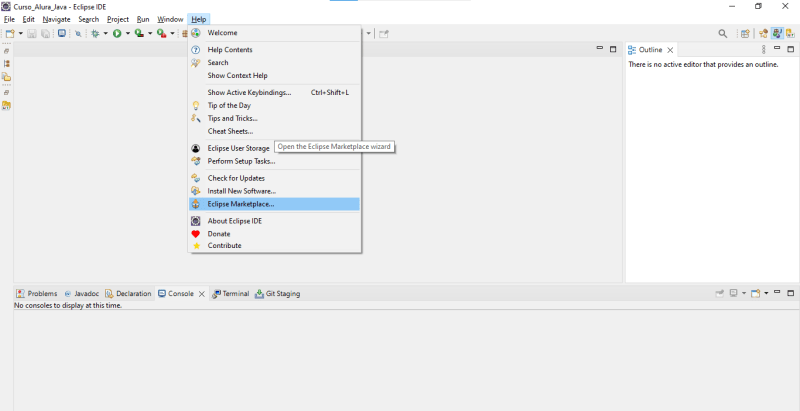The width and height of the screenshot is (800, 411).
Task: Open the Window menu
Action: coord(170,19)
